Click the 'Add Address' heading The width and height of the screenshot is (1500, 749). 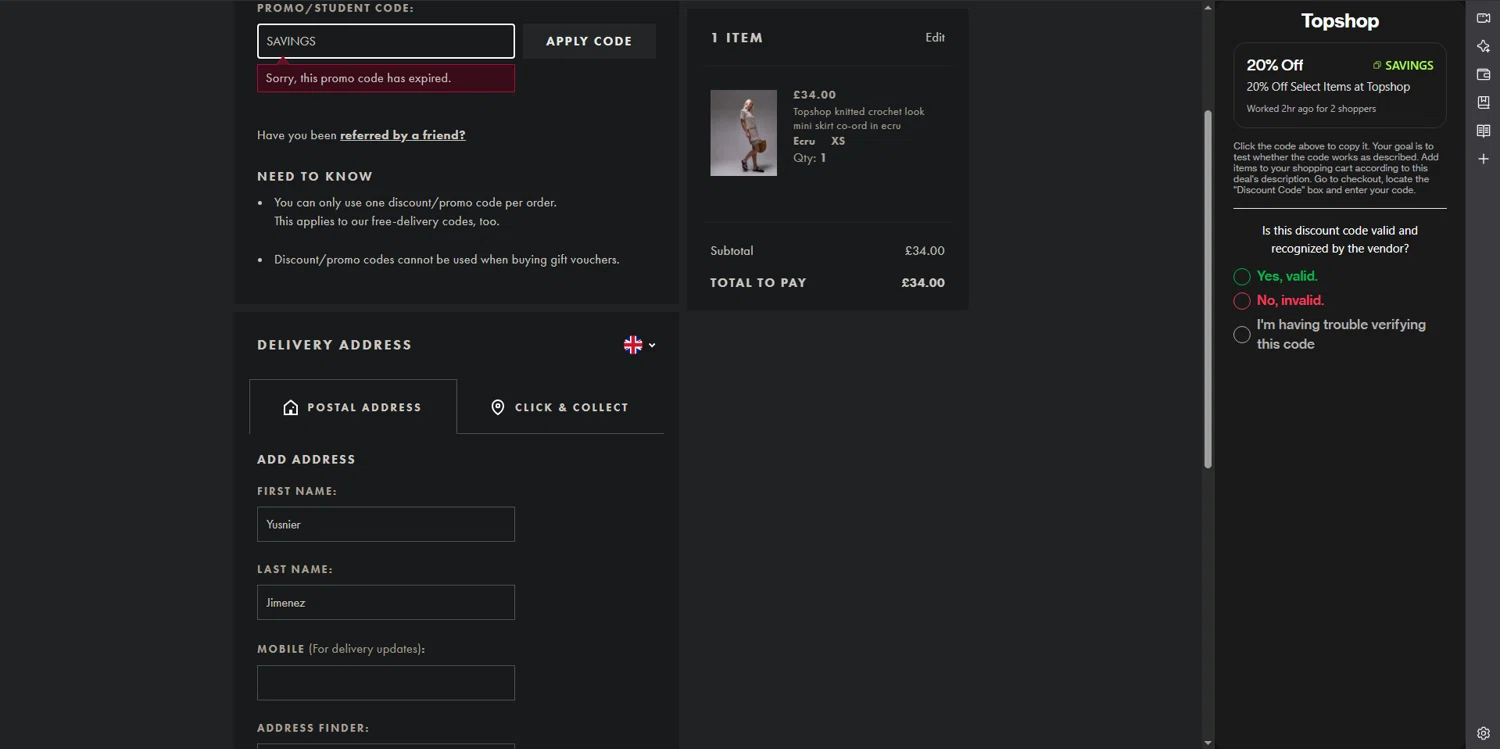306,460
